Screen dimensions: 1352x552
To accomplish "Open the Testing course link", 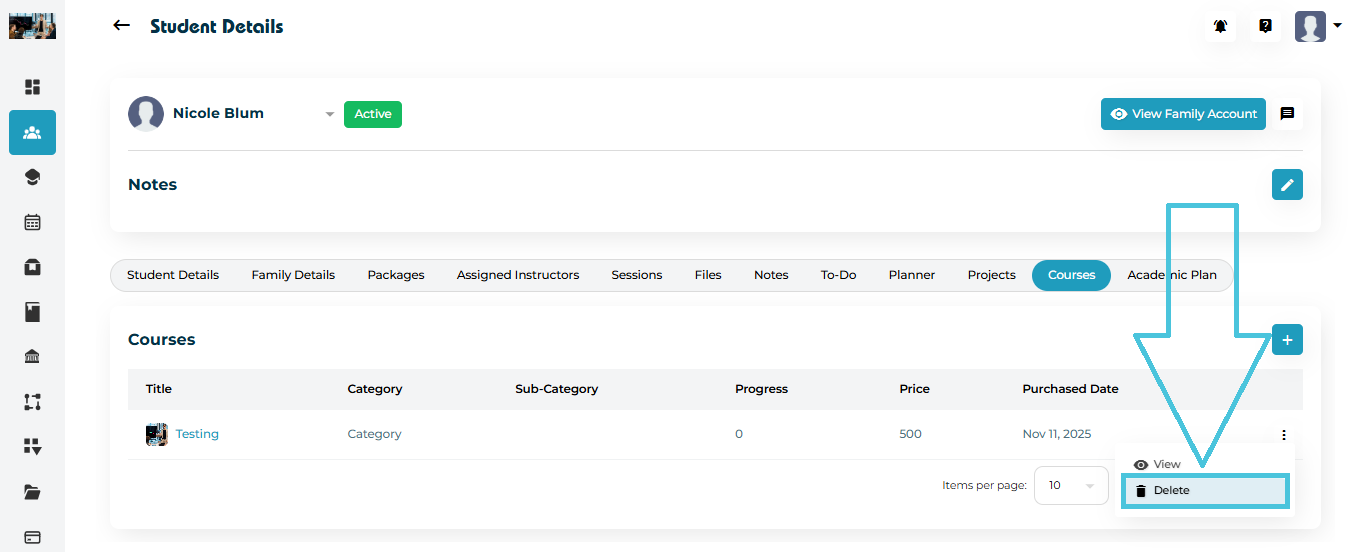I will click(197, 434).
